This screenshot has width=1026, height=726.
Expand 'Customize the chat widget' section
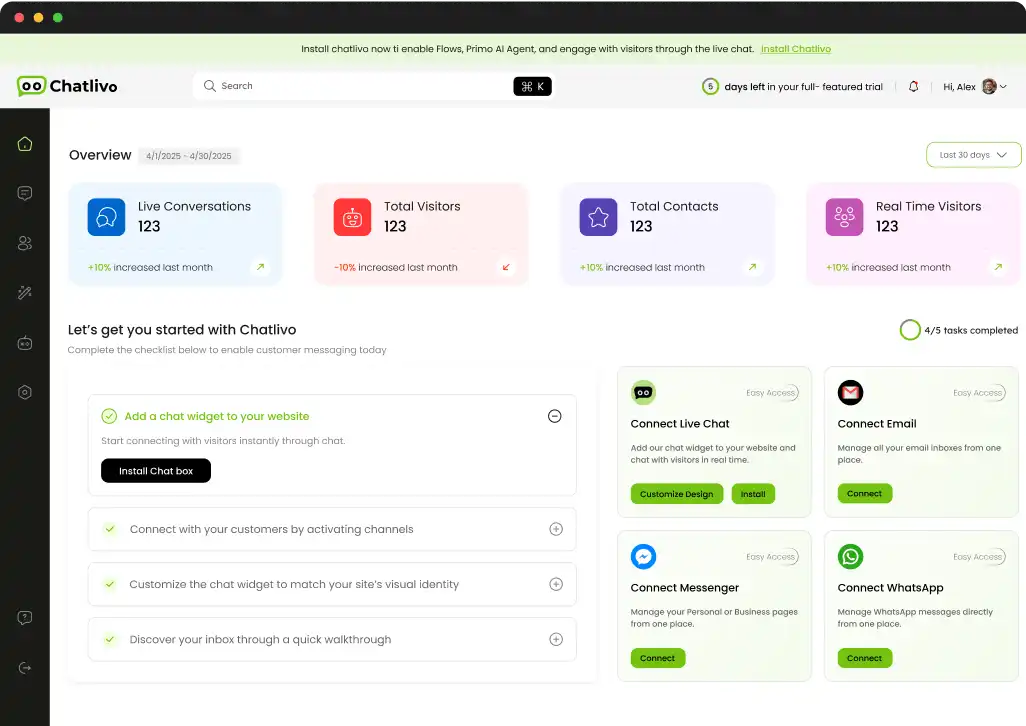point(556,584)
